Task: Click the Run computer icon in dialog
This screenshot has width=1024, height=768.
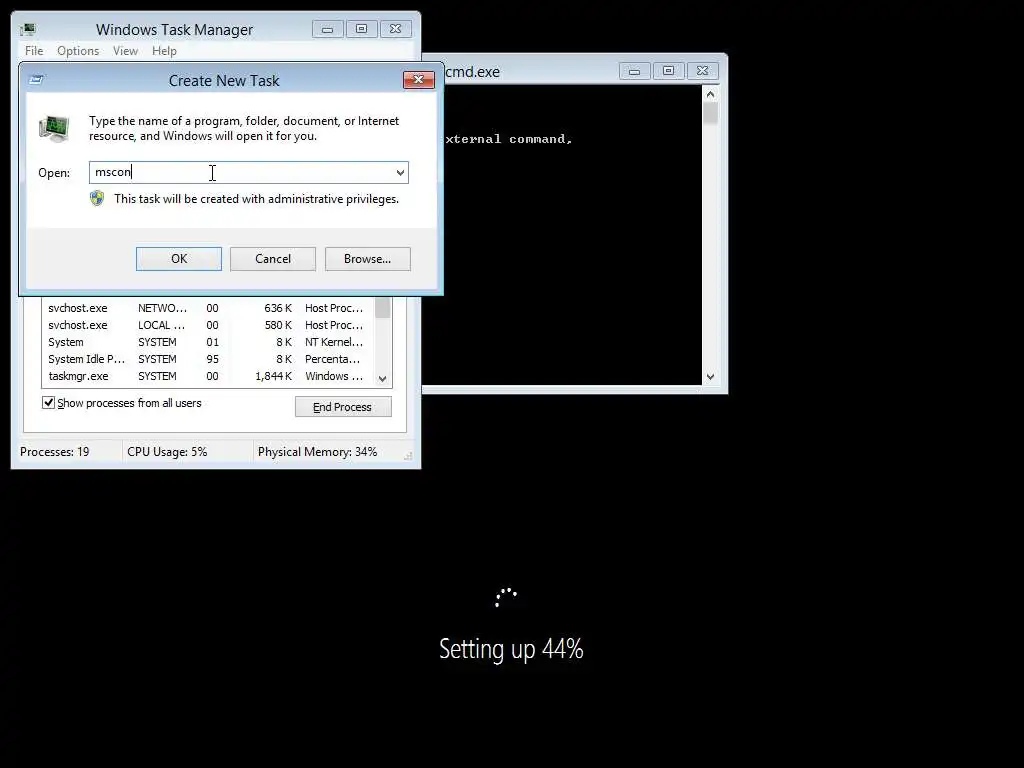Action: click(x=54, y=127)
